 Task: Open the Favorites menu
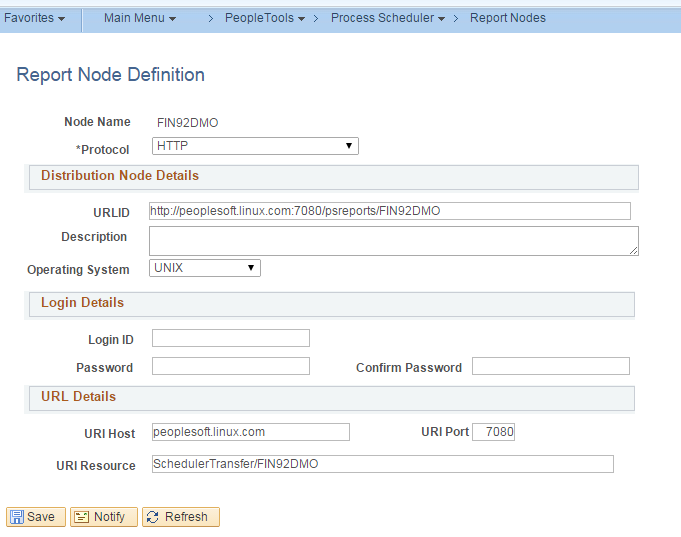pos(34,18)
